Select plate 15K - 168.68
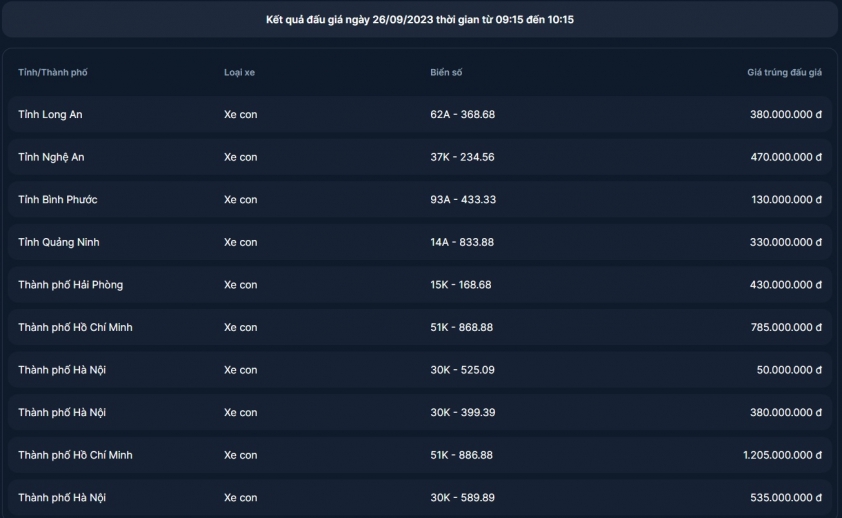This screenshot has height=518, width=842. pos(460,285)
